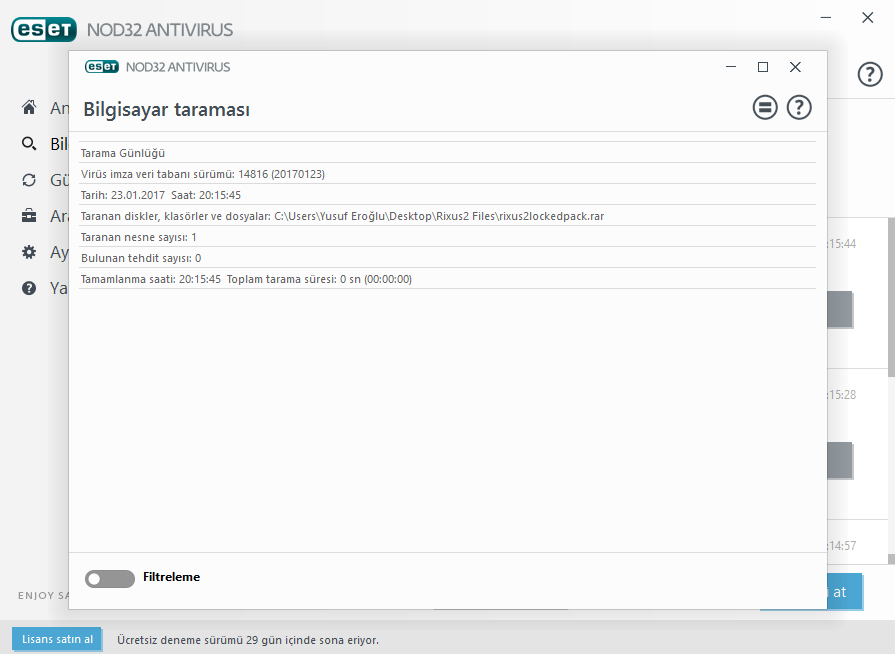Minimize the main ESET window
Viewport: 895px width, 654px height.
[826, 18]
